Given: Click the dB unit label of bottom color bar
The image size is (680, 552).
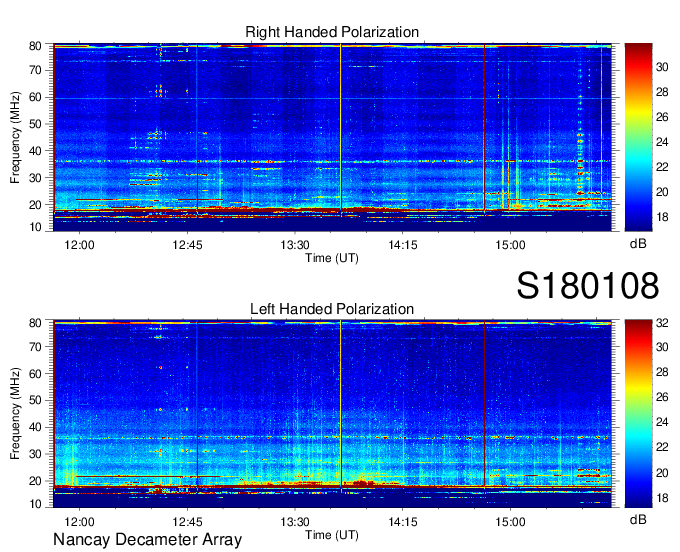Looking at the screenshot, I should pyautogui.click(x=638, y=519).
